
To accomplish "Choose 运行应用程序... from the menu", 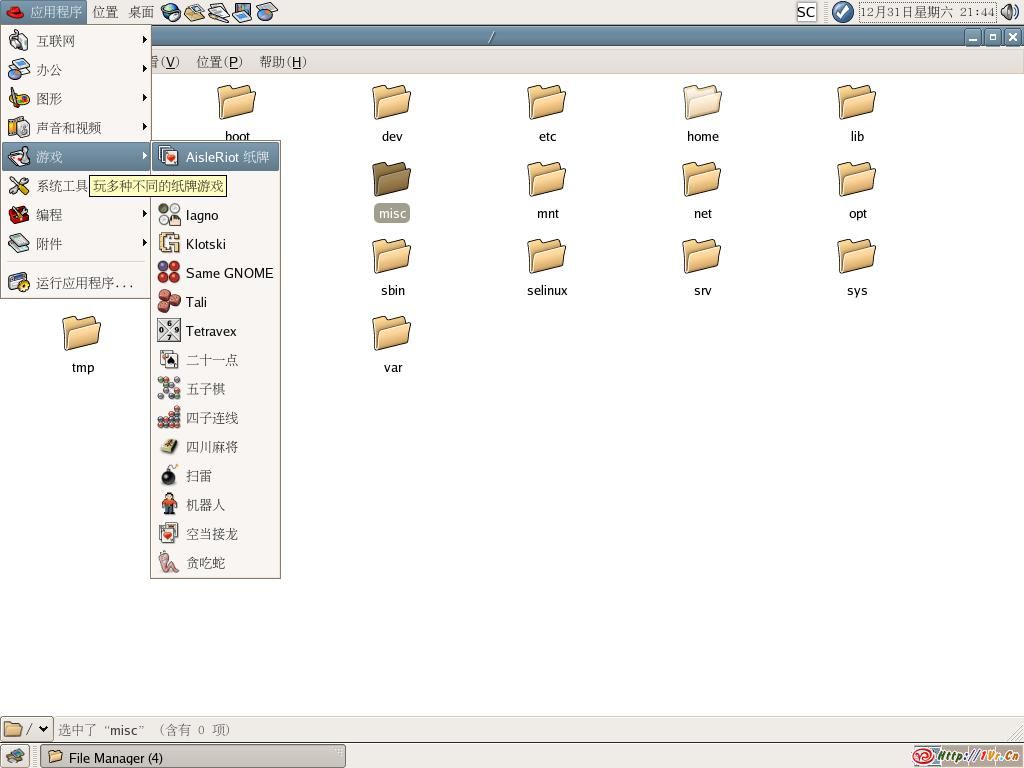I will click(x=84, y=283).
